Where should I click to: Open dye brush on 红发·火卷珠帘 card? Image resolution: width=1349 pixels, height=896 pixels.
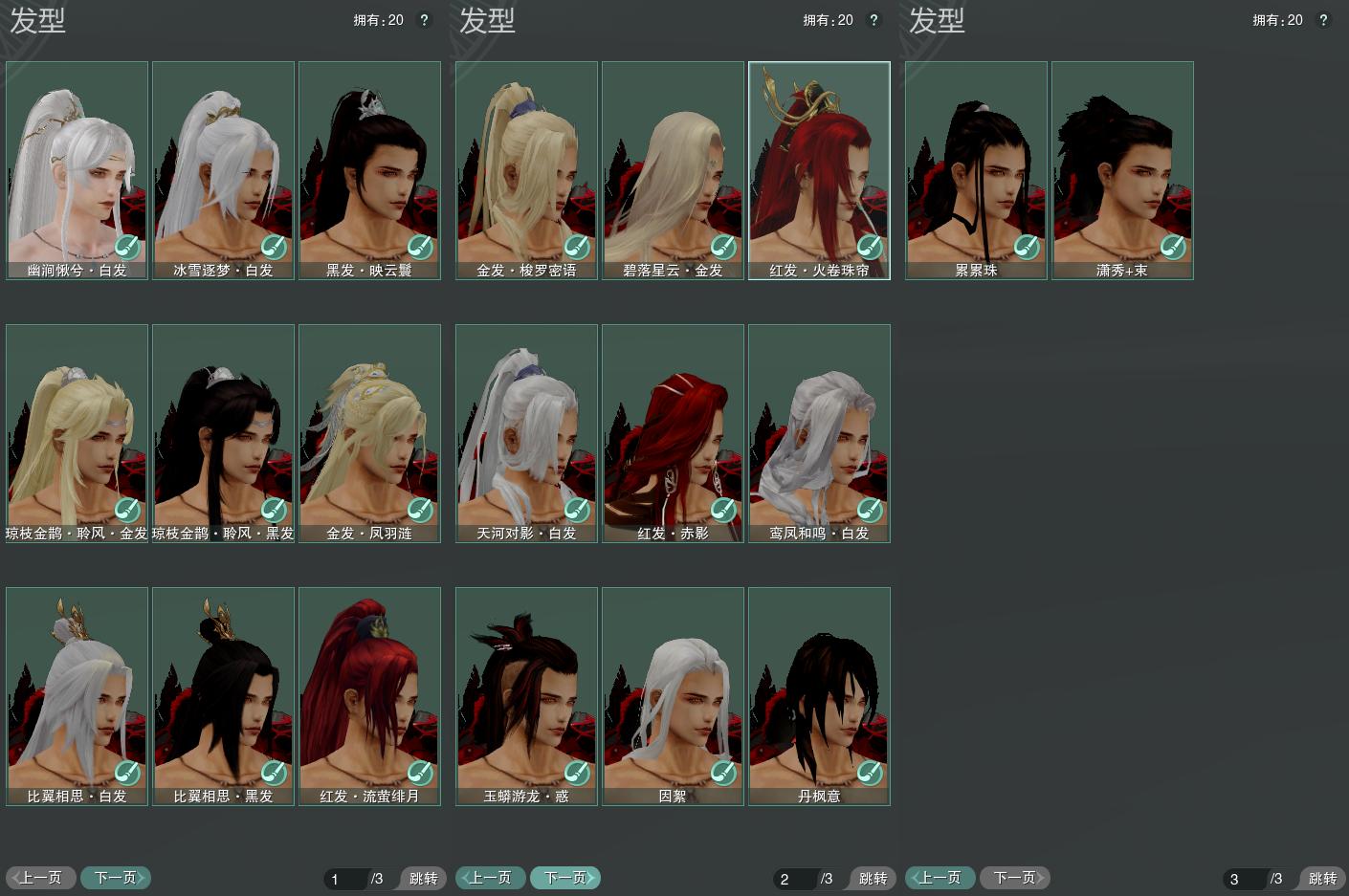point(870,248)
